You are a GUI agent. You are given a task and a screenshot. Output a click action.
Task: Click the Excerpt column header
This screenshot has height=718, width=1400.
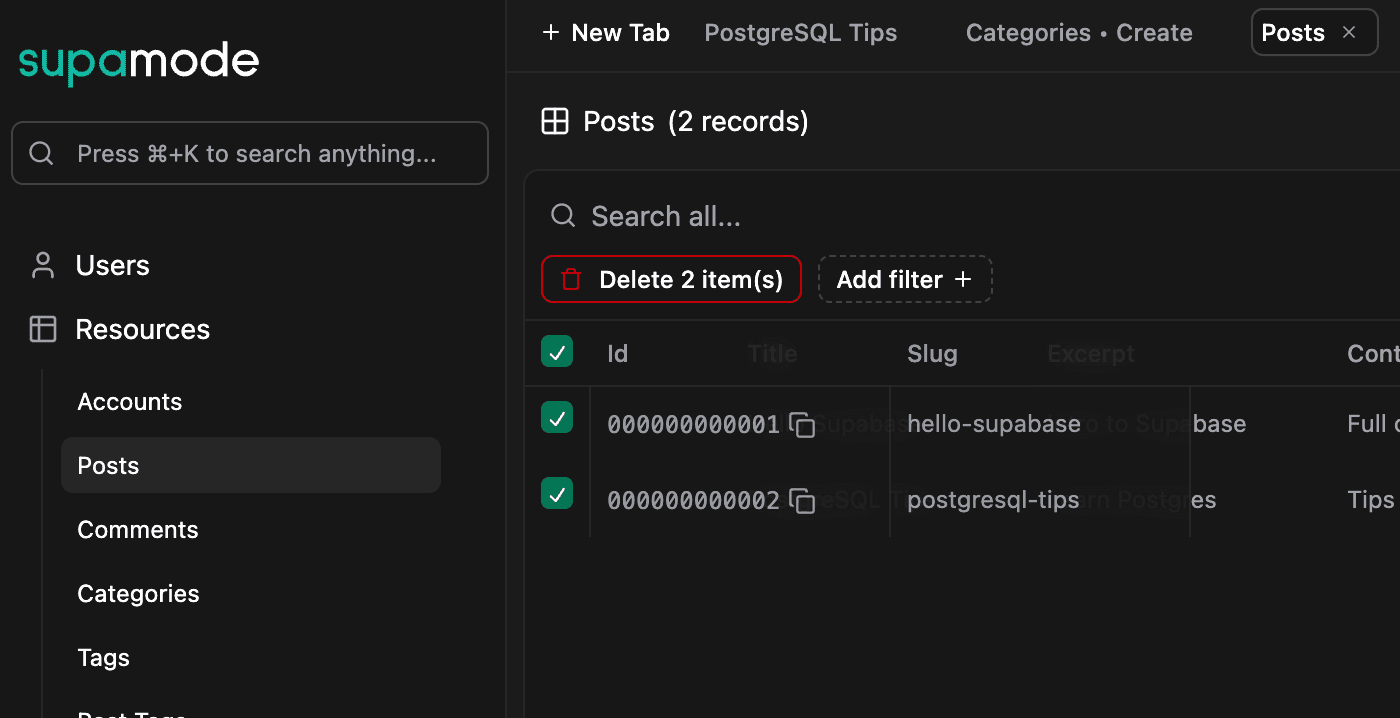pyautogui.click(x=1091, y=353)
